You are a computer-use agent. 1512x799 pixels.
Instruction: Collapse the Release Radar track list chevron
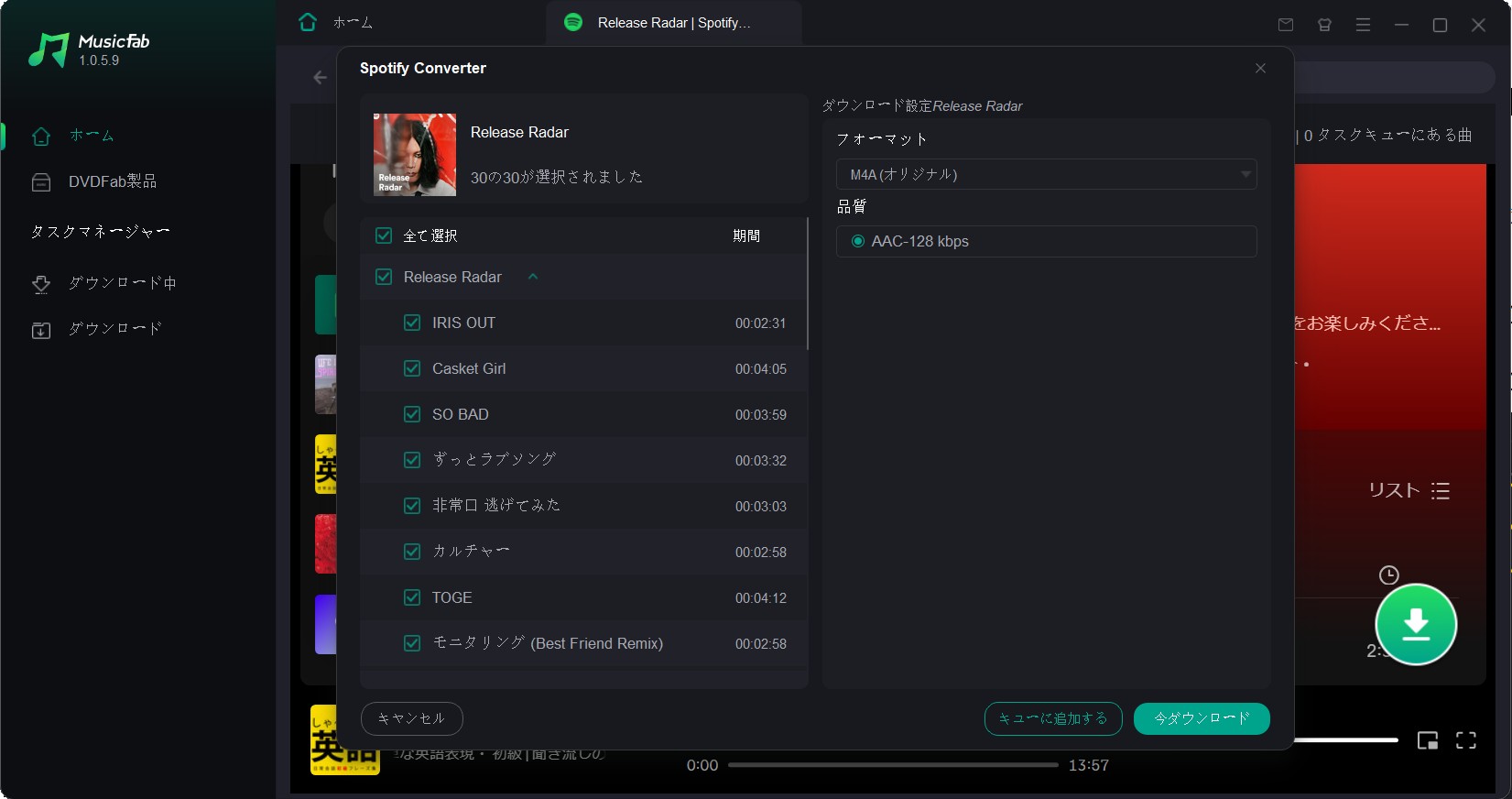533,277
